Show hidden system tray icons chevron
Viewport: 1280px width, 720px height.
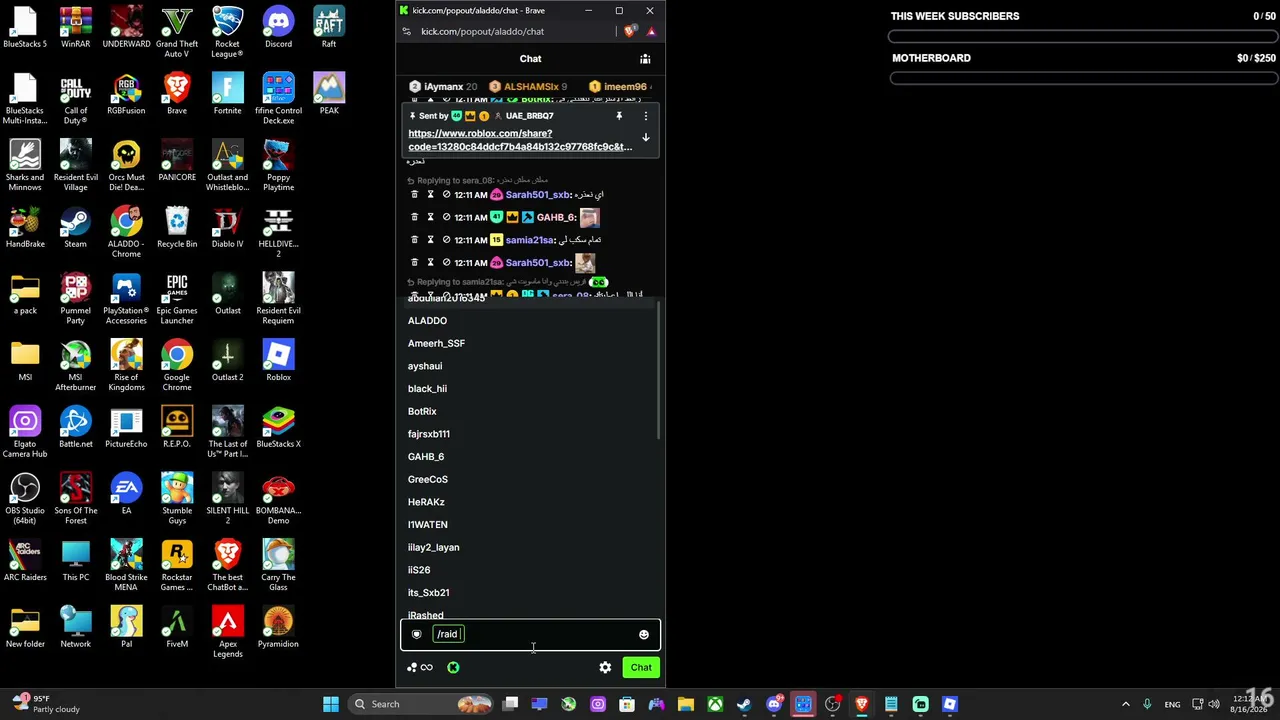coord(1125,704)
